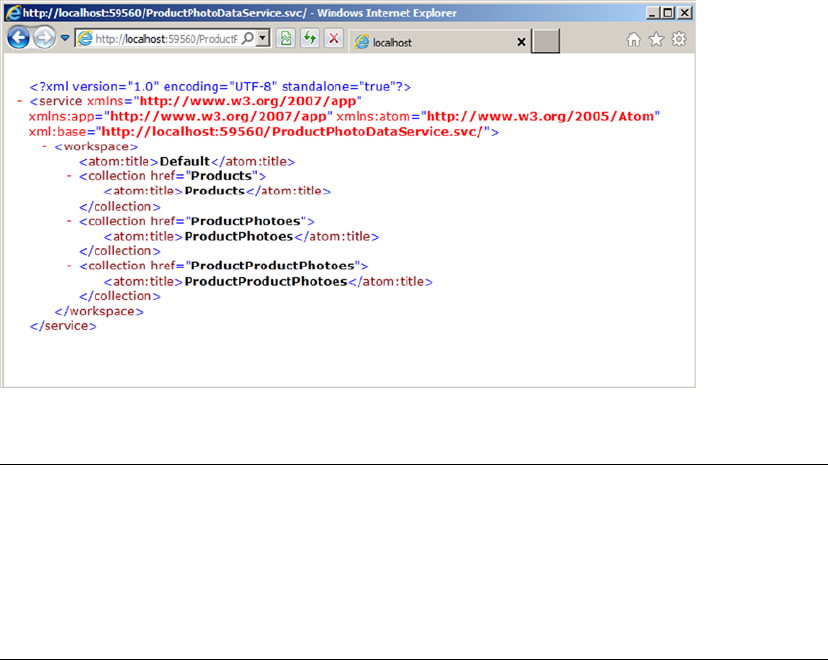Click the closing </workspace> tag
Screen dimensions: 828x660
(x=99, y=312)
